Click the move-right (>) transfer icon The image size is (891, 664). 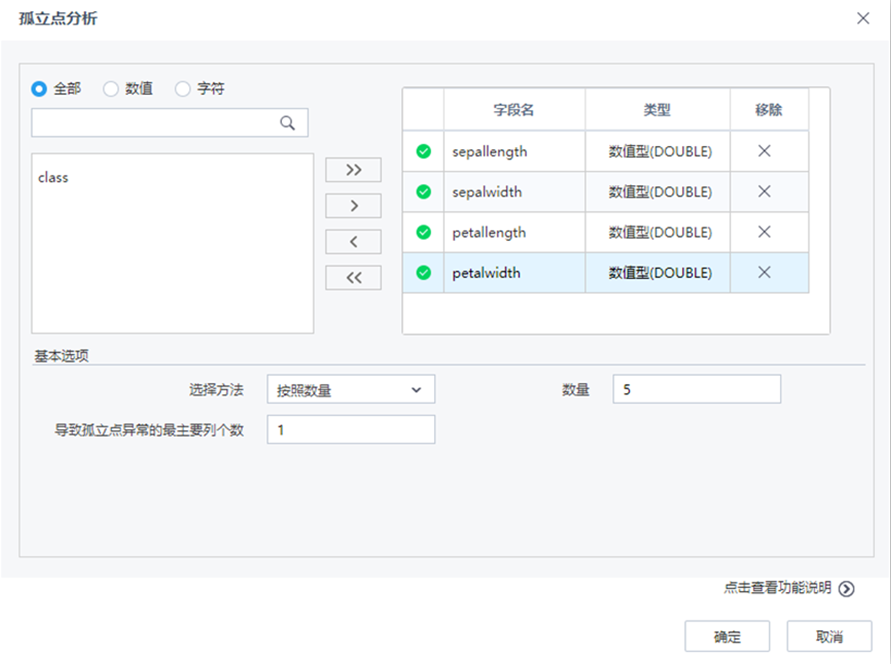354,205
